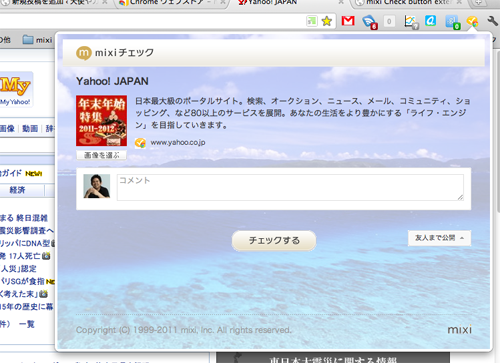The image size is (500, 363).
Task: Open the 友人まで公開 privacy dropdown
Action: tap(439, 238)
